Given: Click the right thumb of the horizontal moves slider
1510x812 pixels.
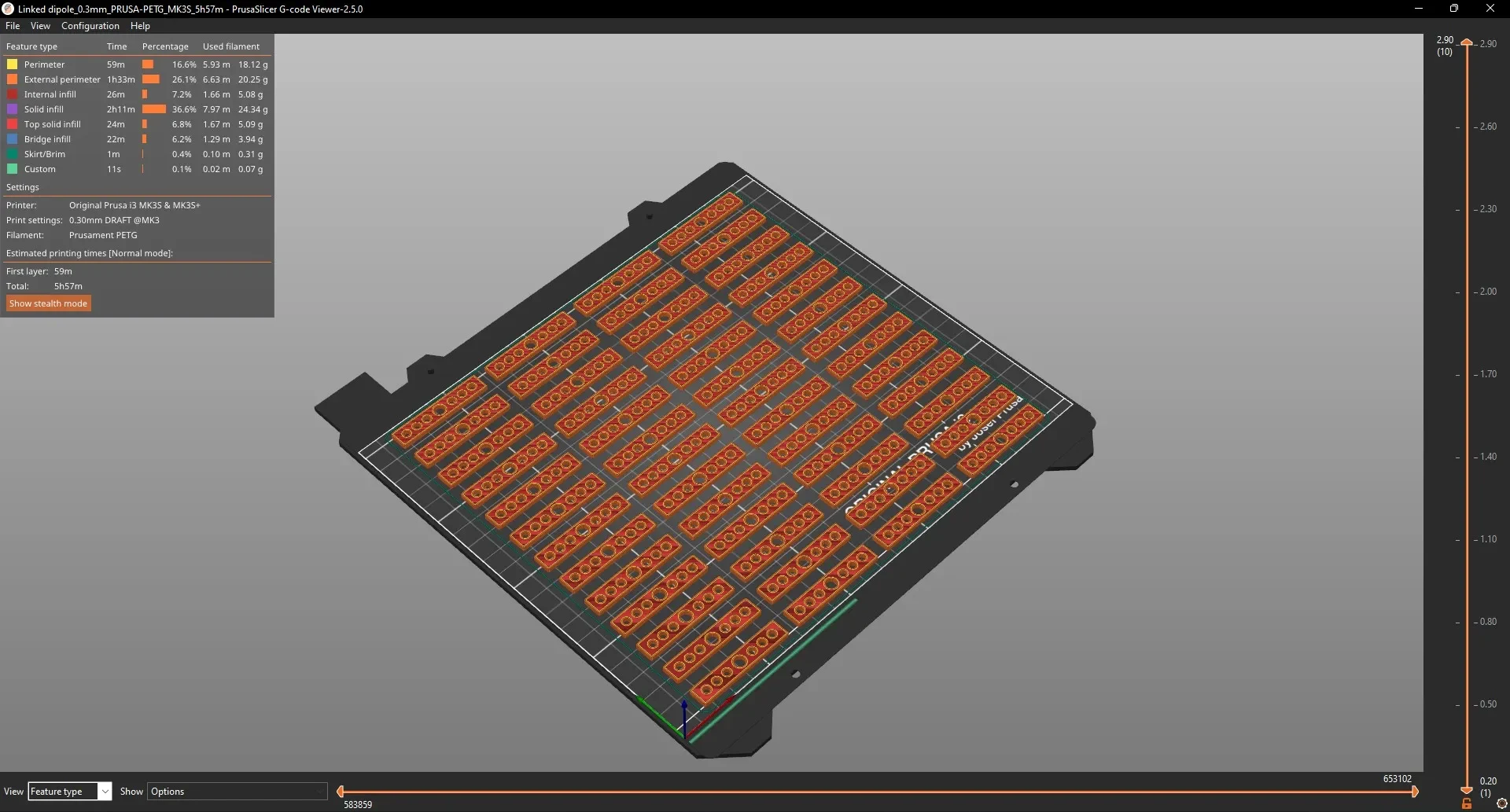Looking at the screenshot, I should point(1414,792).
